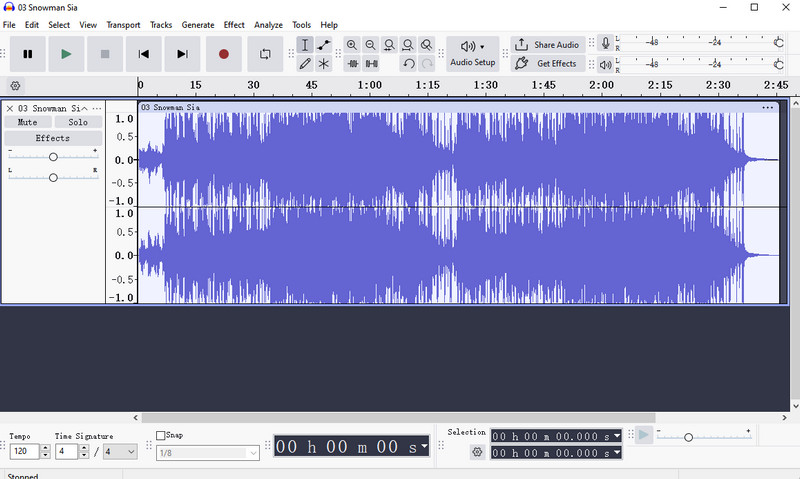Click the time signature numerator field
The width and height of the screenshot is (800, 479).
(66, 451)
